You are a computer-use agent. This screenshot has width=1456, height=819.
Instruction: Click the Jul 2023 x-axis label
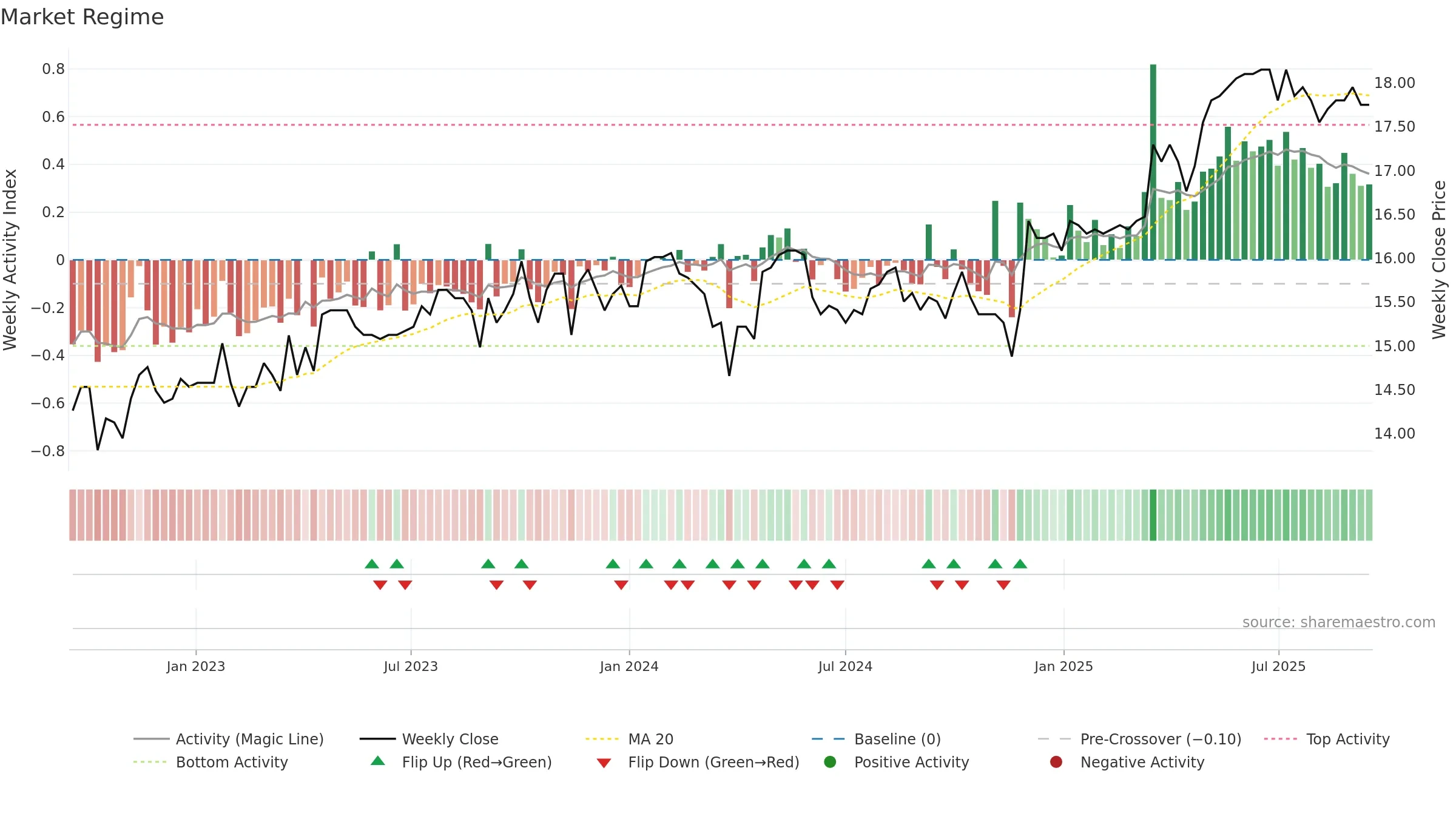(x=411, y=667)
